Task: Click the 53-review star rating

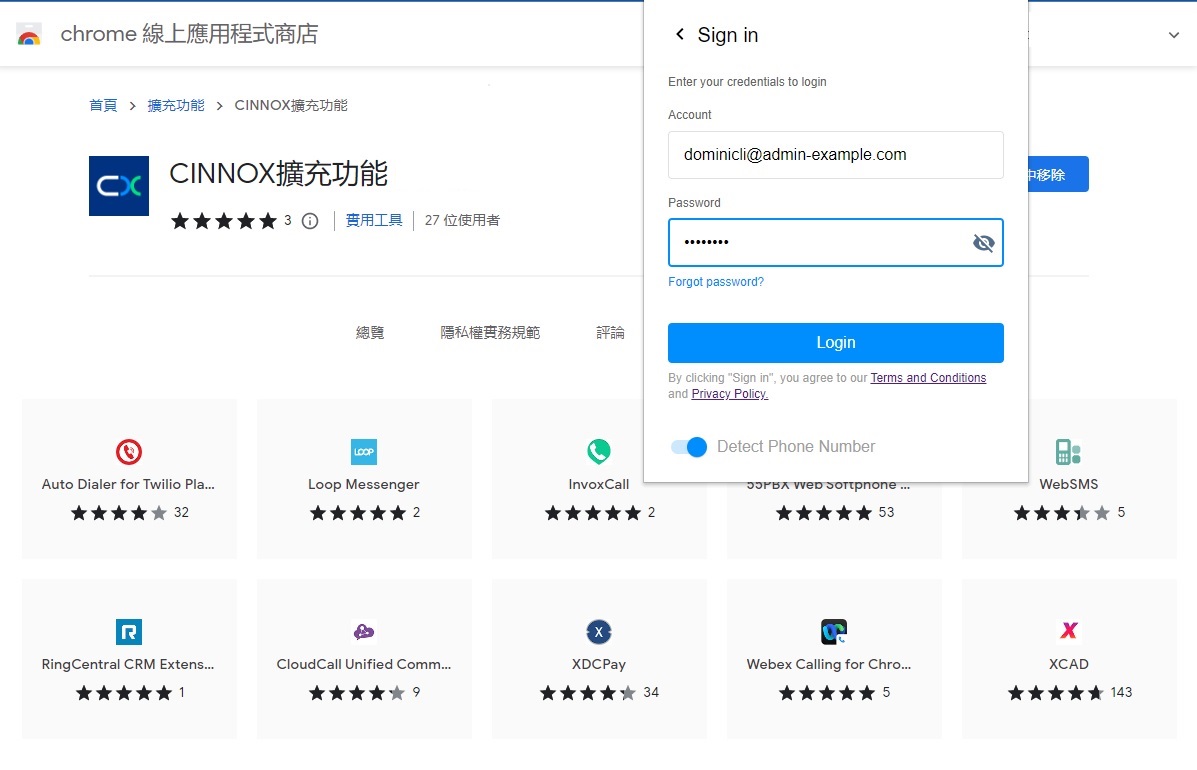Action: [824, 513]
